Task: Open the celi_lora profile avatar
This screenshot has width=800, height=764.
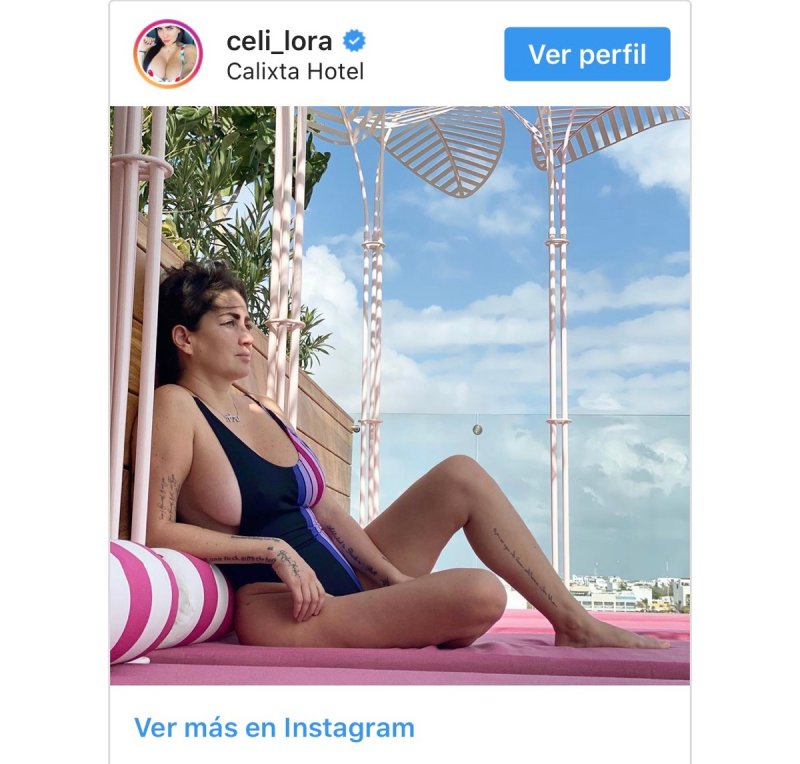Action: coord(168,54)
